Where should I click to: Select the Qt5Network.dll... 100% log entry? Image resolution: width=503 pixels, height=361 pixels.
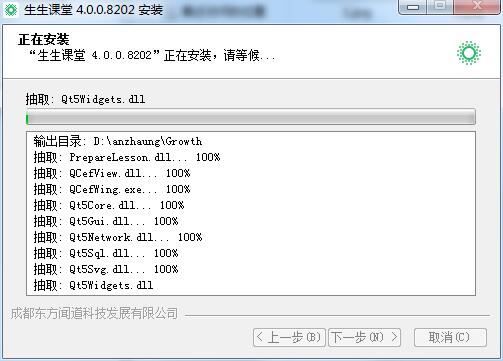[x=118, y=237]
